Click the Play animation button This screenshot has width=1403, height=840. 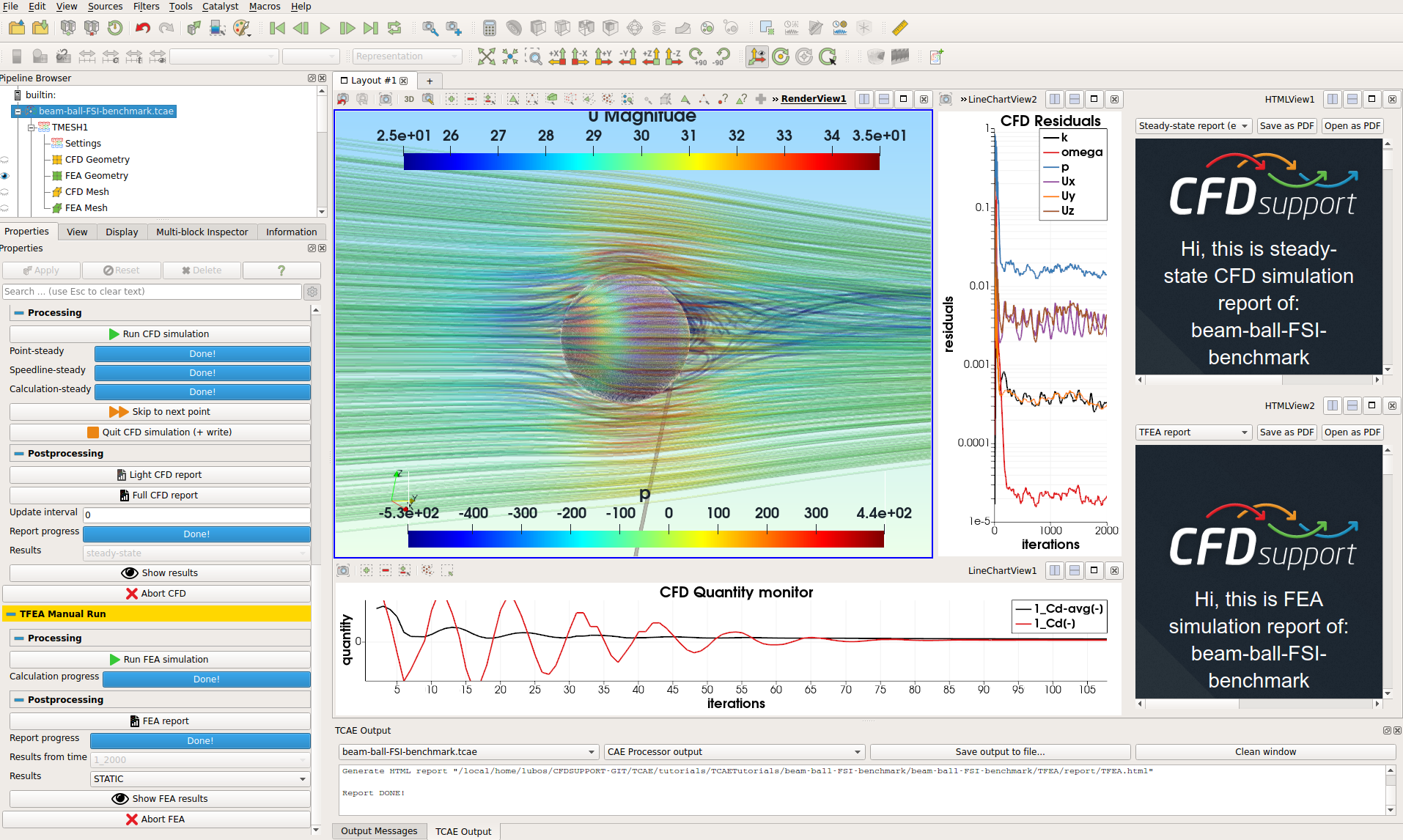pyautogui.click(x=325, y=28)
